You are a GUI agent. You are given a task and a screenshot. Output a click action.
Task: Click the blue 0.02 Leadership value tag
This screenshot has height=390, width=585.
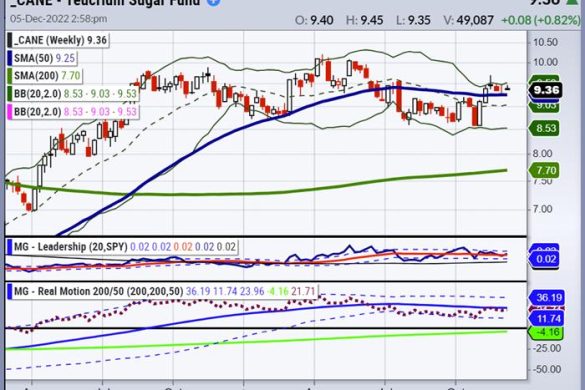point(544,259)
